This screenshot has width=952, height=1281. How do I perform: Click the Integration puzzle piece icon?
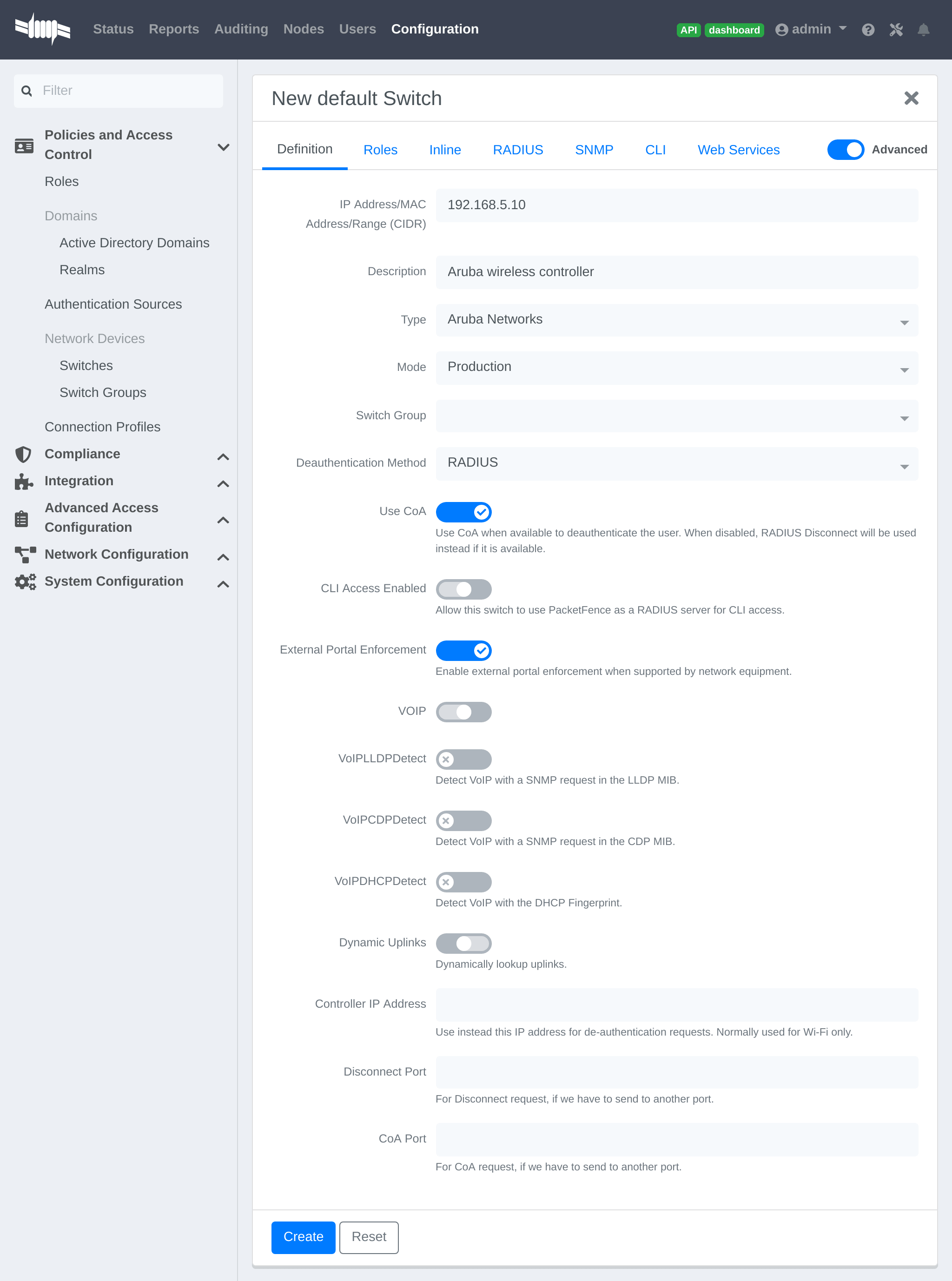[x=24, y=481]
